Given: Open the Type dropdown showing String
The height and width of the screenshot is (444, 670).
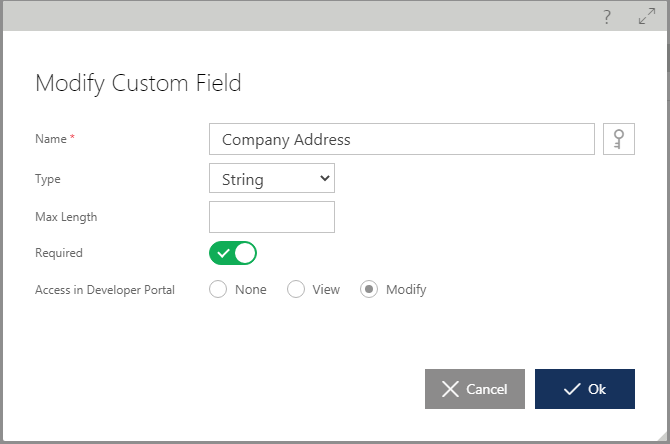Looking at the screenshot, I should [x=271, y=178].
